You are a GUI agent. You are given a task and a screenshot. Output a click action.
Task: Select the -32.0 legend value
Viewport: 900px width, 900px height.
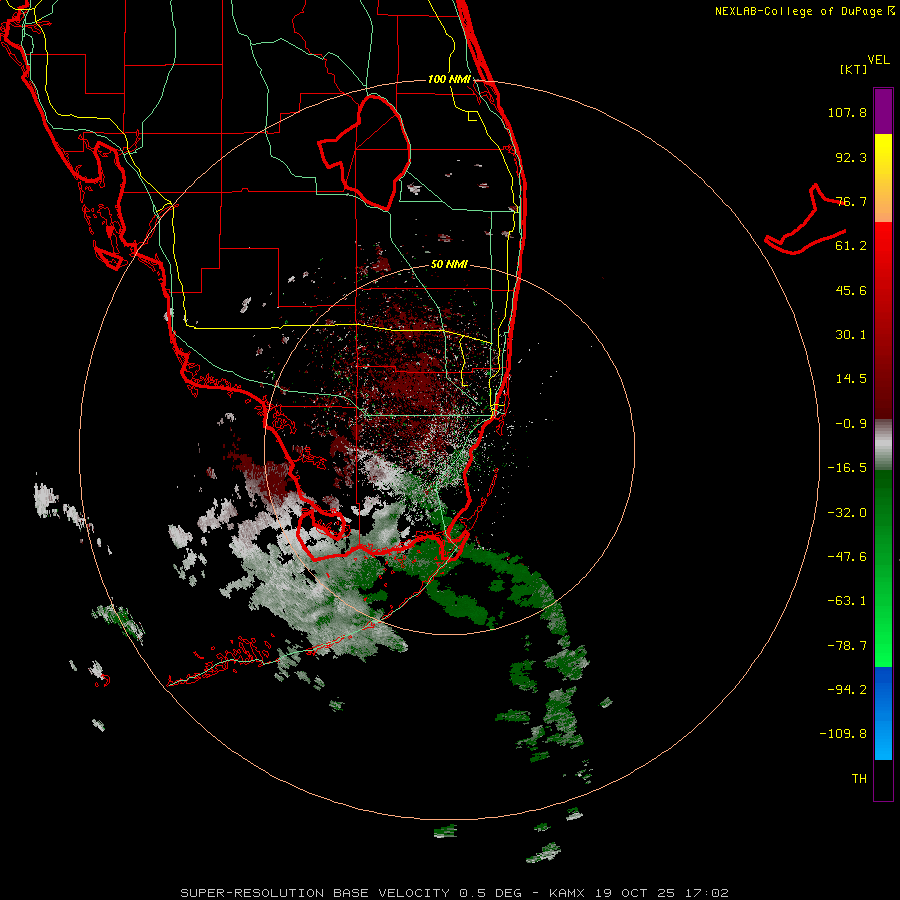click(847, 513)
